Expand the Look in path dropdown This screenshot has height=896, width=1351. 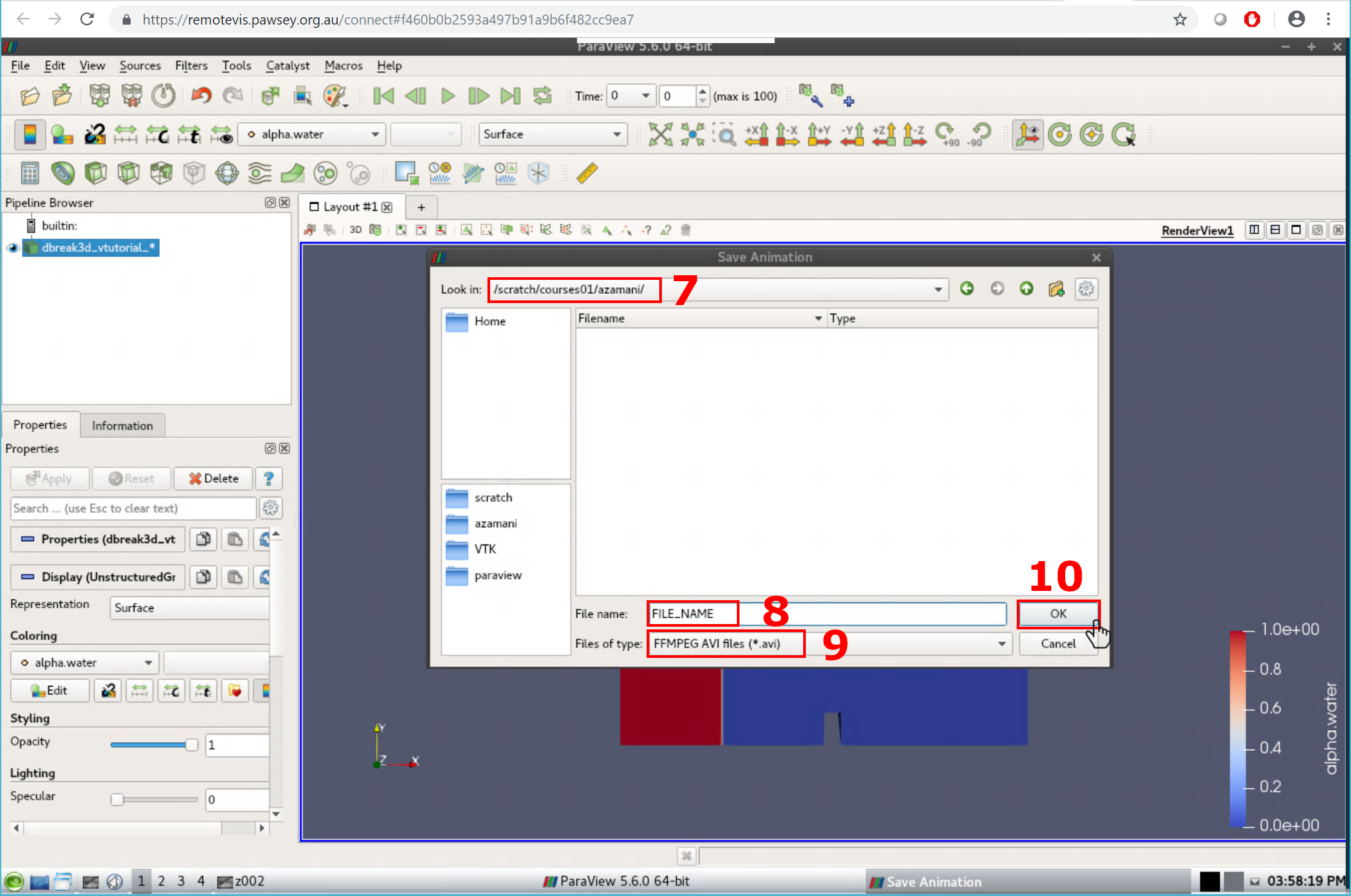[938, 289]
